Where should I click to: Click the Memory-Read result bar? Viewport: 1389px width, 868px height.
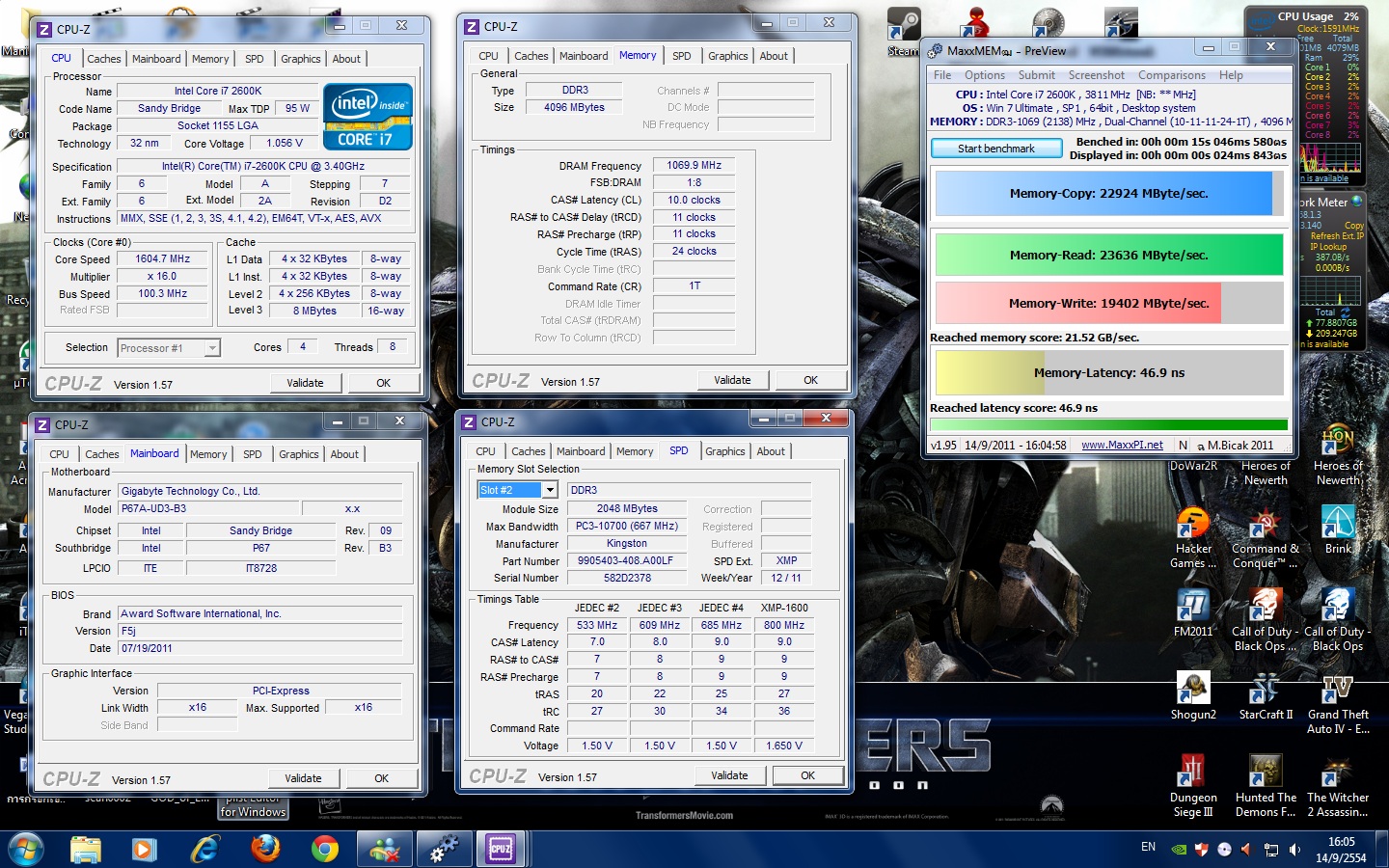(1109, 255)
